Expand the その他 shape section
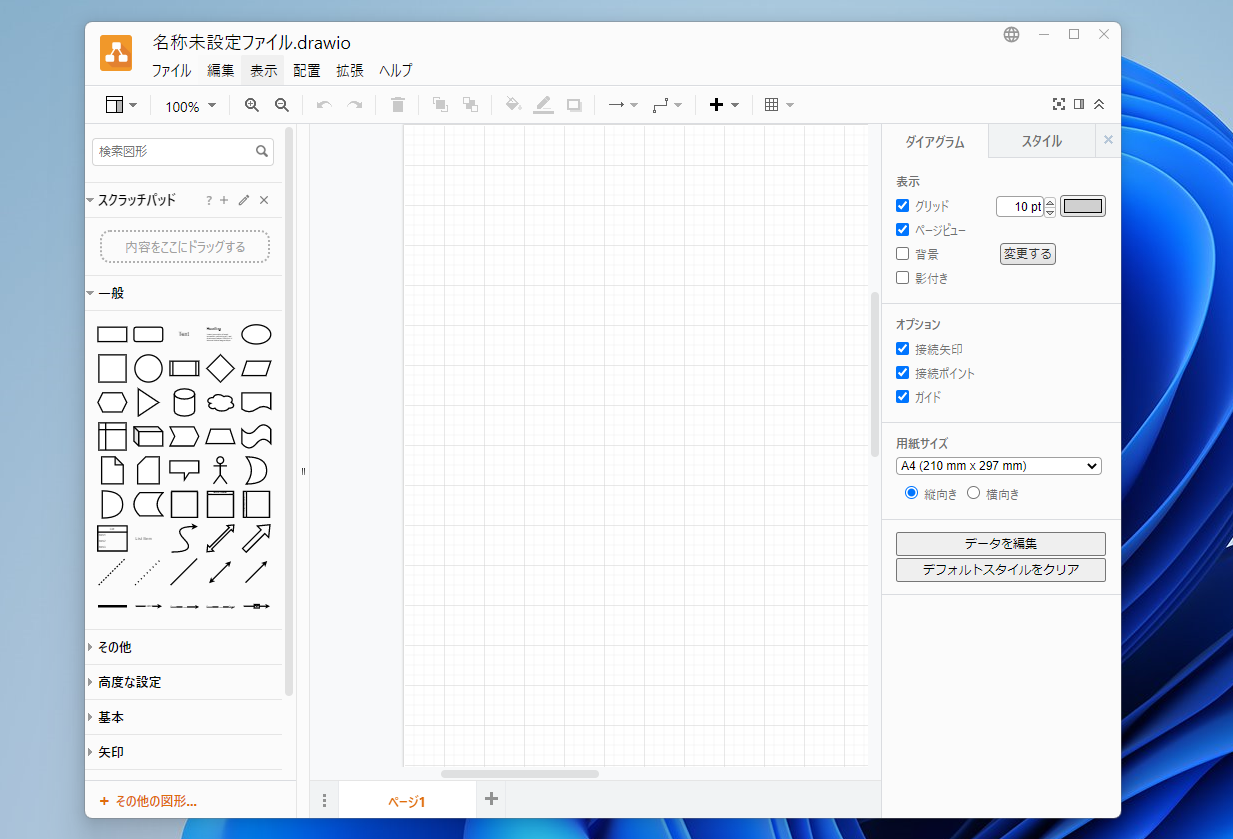 185,647
